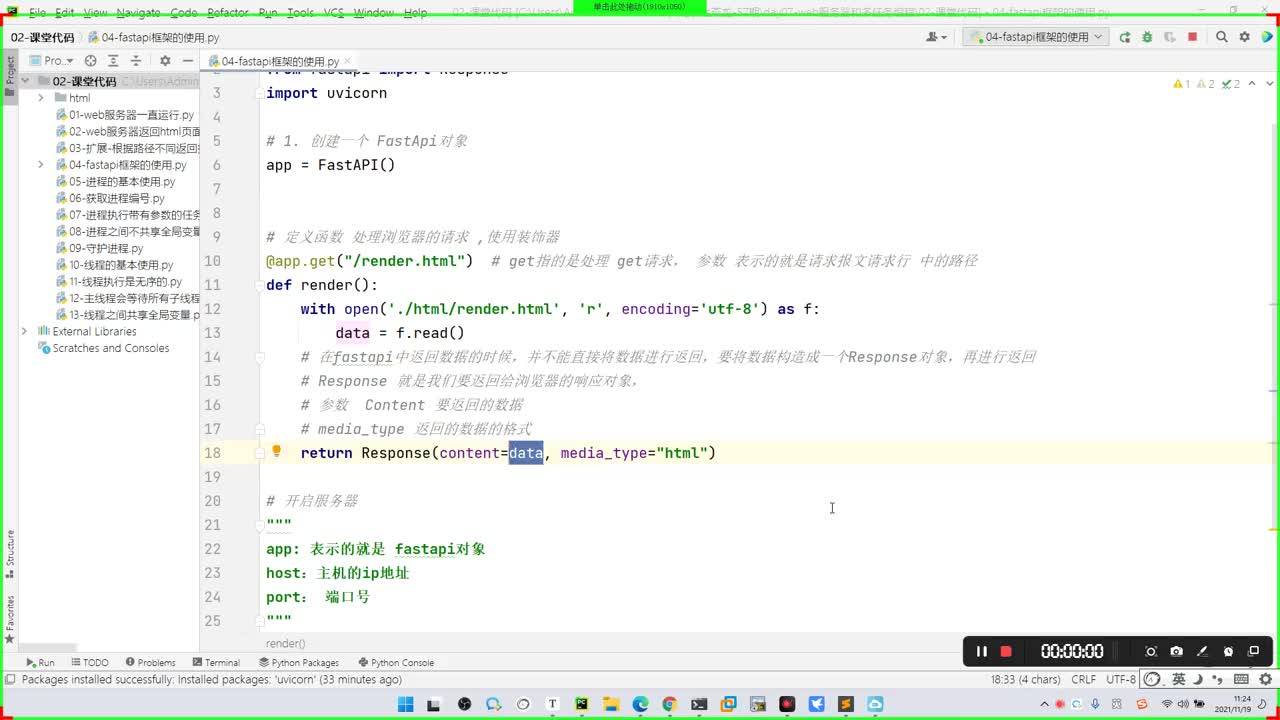Fold the render function at line 11

tap(259, 285)
